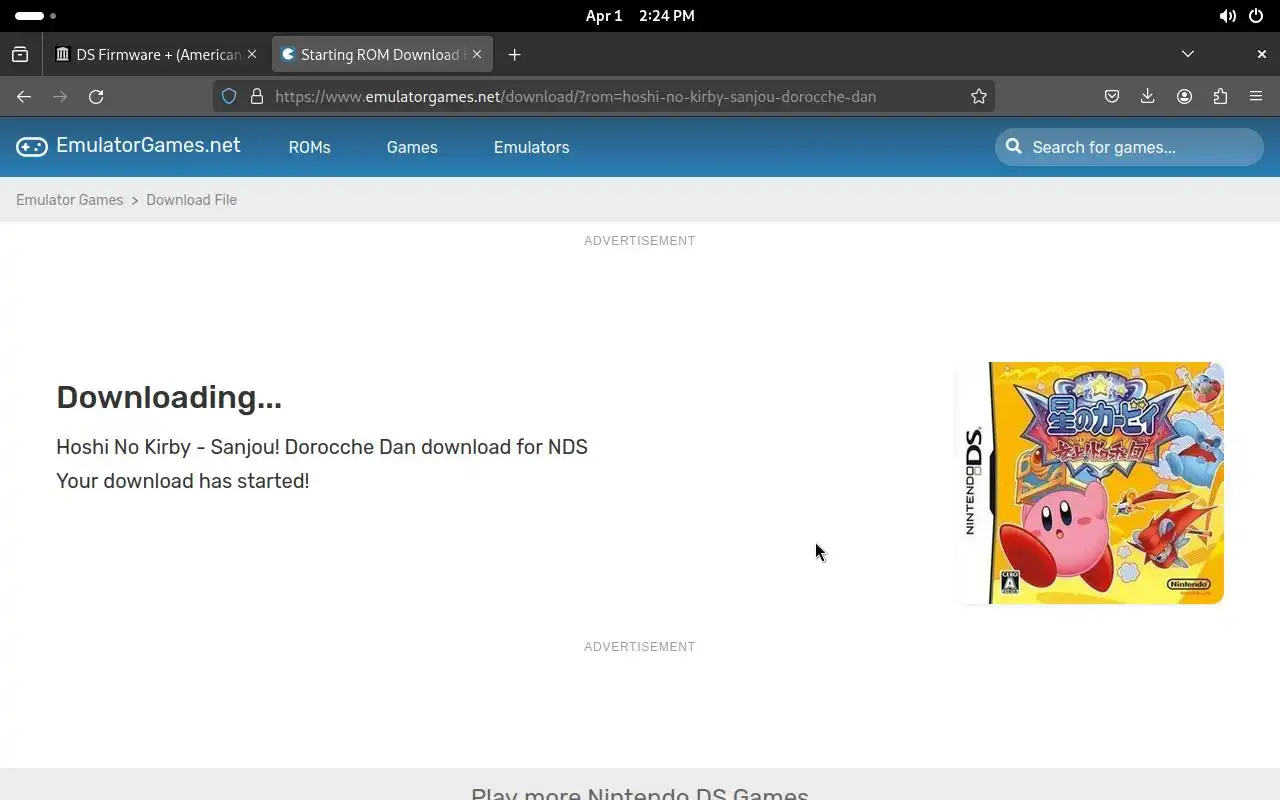1280x800 pixels.
Task: Save page to Pocket
Action: tap(1112, 97)
